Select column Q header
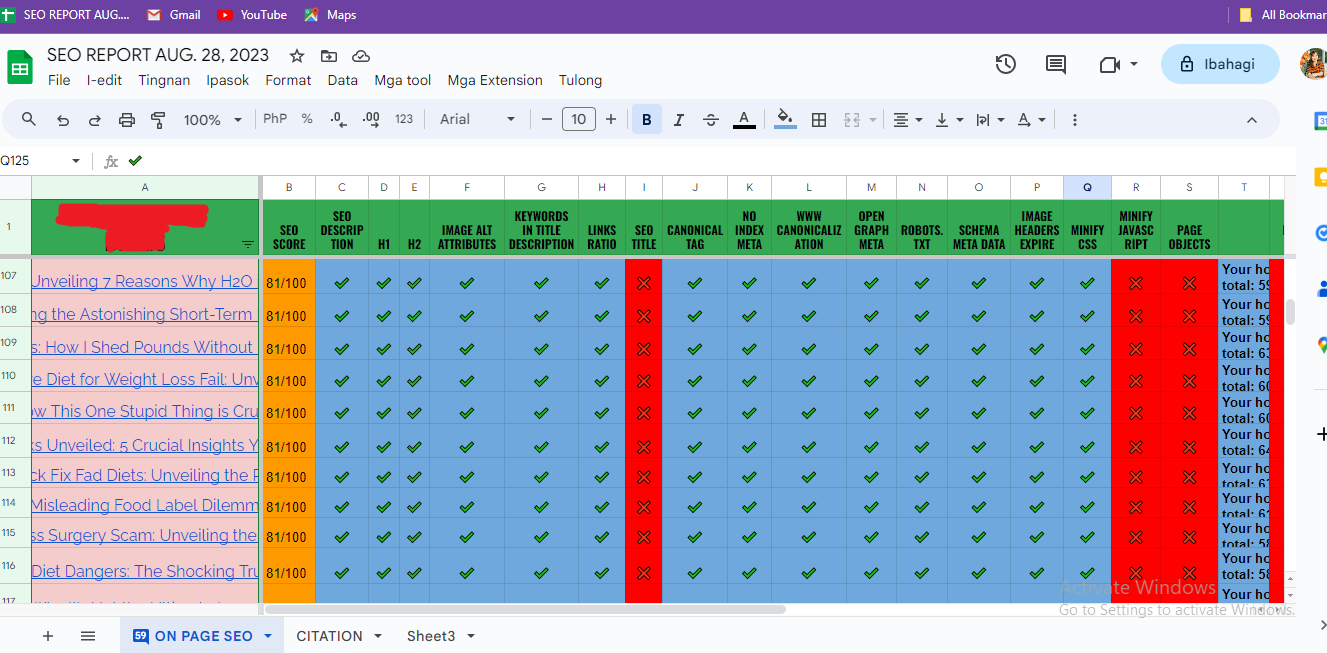Image resolution: width=1327 pixels, height=653 pixels. 1087,187
